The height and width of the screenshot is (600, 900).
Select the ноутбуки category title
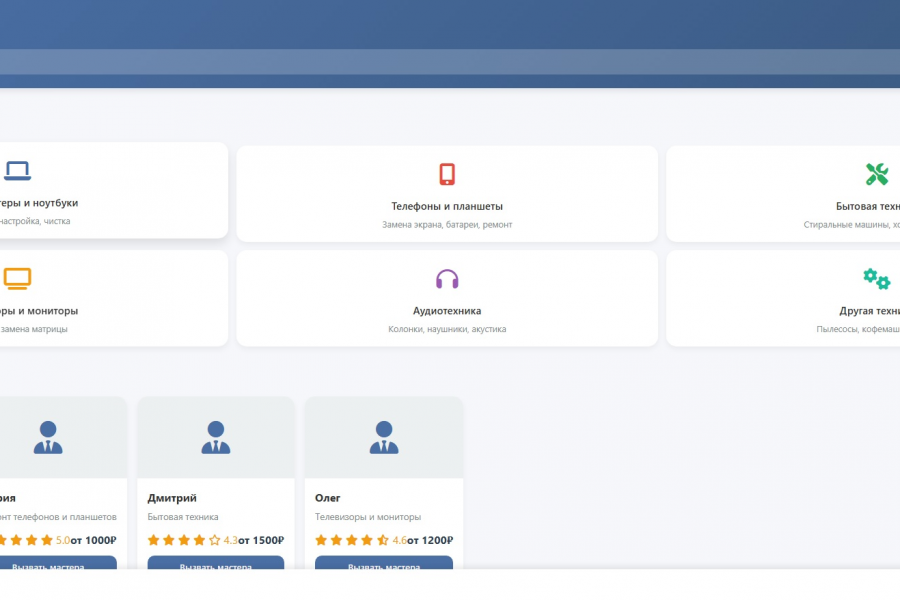tap(39, 203)
